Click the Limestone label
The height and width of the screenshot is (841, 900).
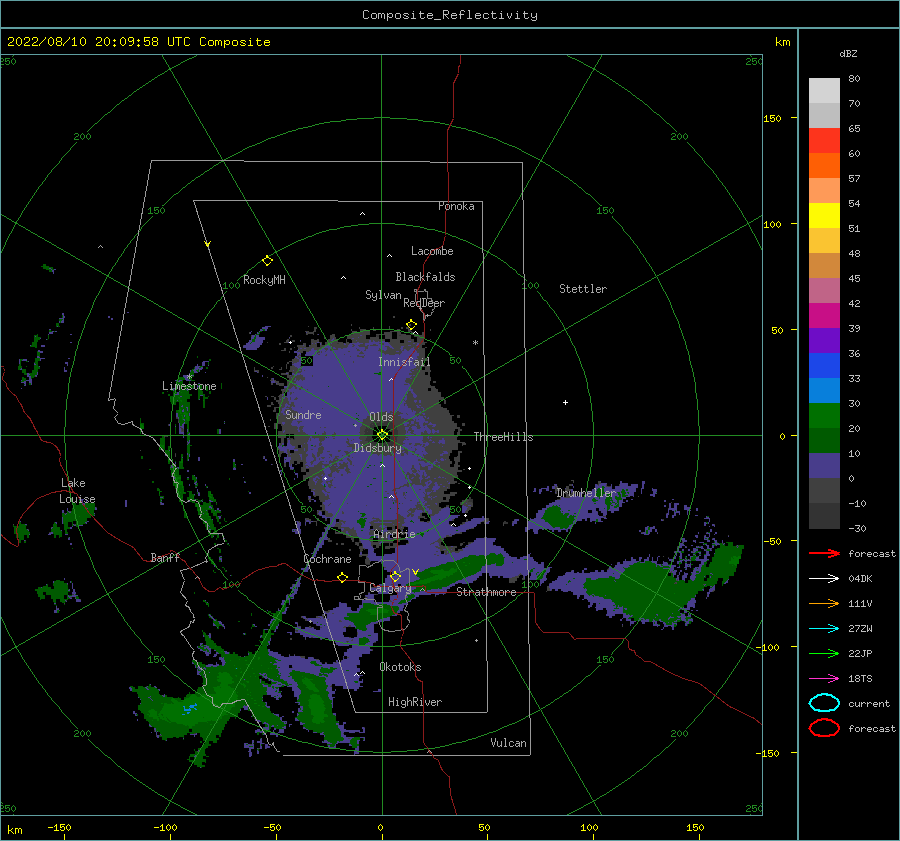point(189,386)
